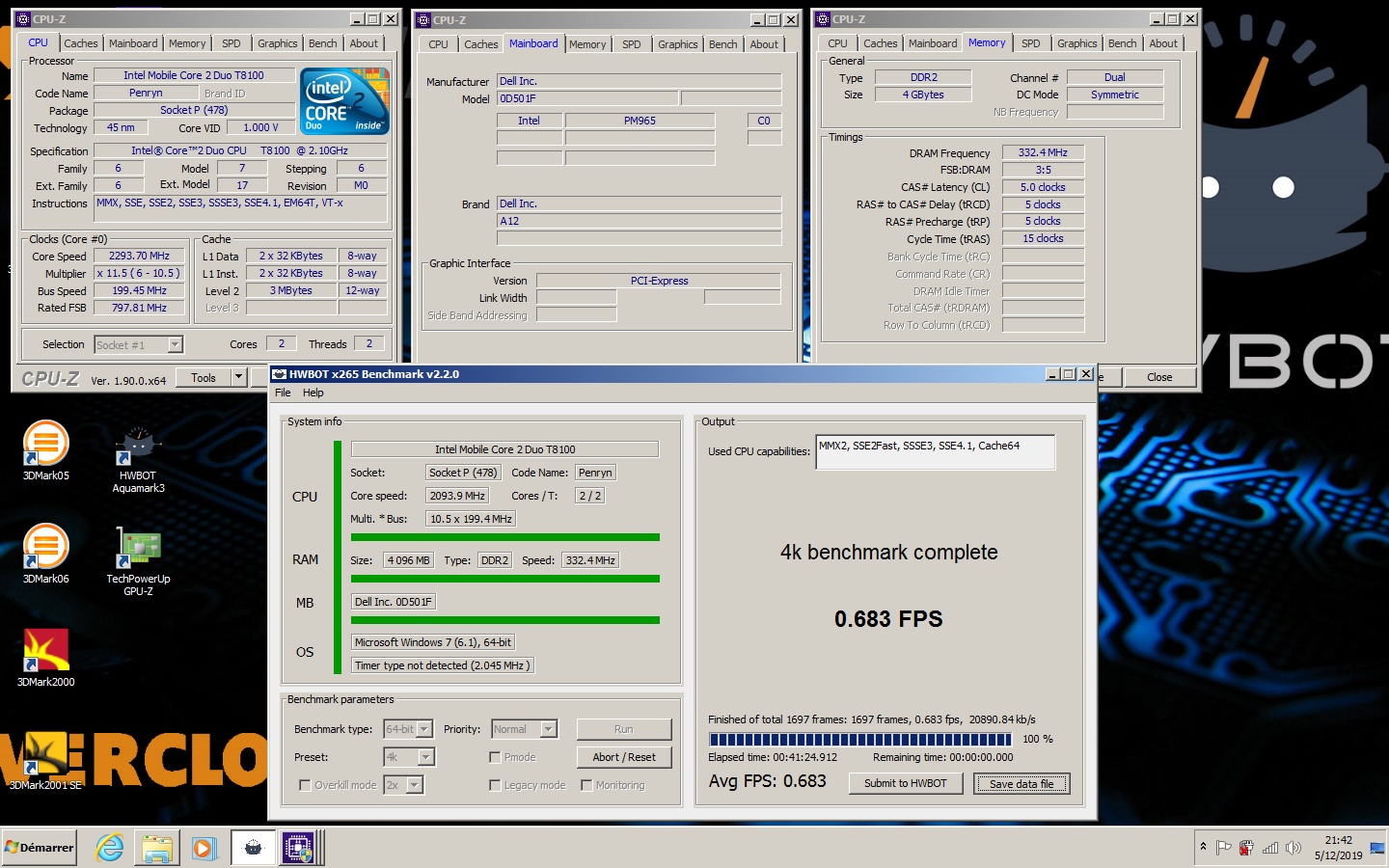Click the Show desktop icon in the tray corner
The width and height of the screenshot is (1389, 868).
click(1376, 848)
